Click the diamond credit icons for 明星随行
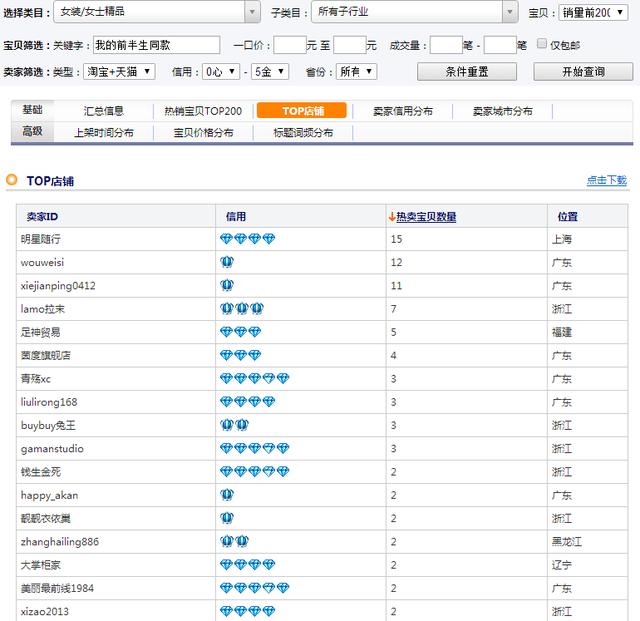640x621 pixels. pos(247,239)
